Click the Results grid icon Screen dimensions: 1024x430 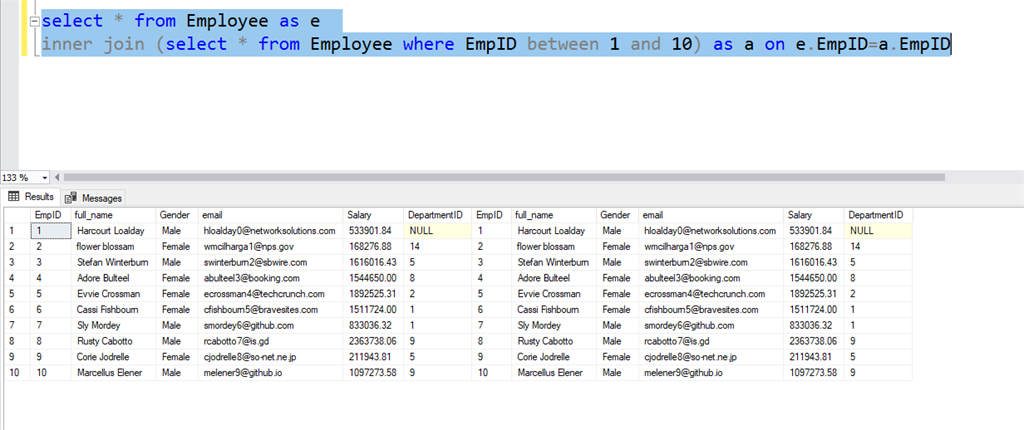(x=14, y=197)
